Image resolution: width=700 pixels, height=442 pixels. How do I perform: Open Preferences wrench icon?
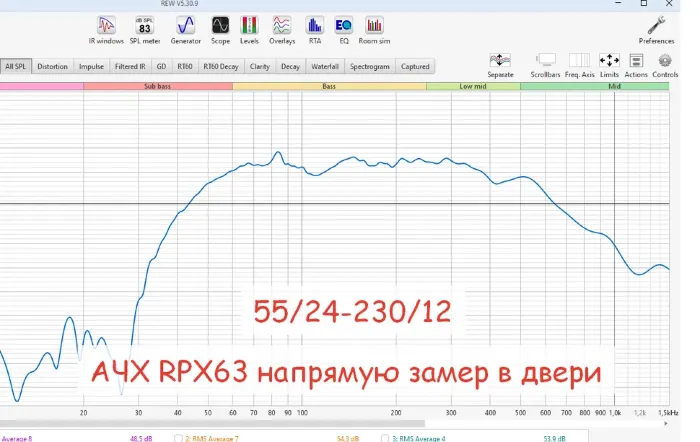pyautogui.click(x=656, y=30)
